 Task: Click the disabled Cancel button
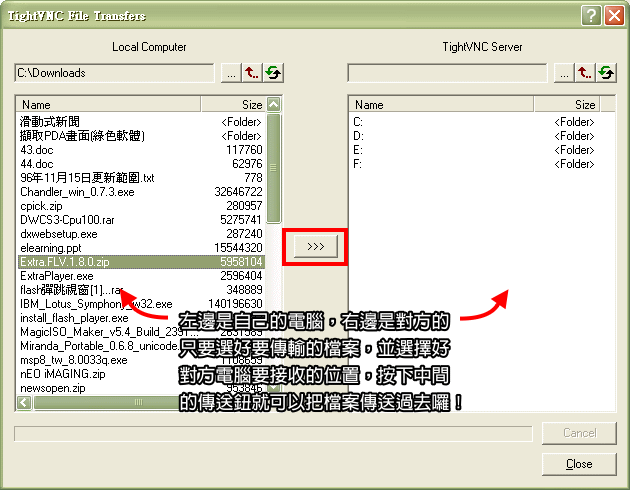pyautogui.click(x=579, y=433)
